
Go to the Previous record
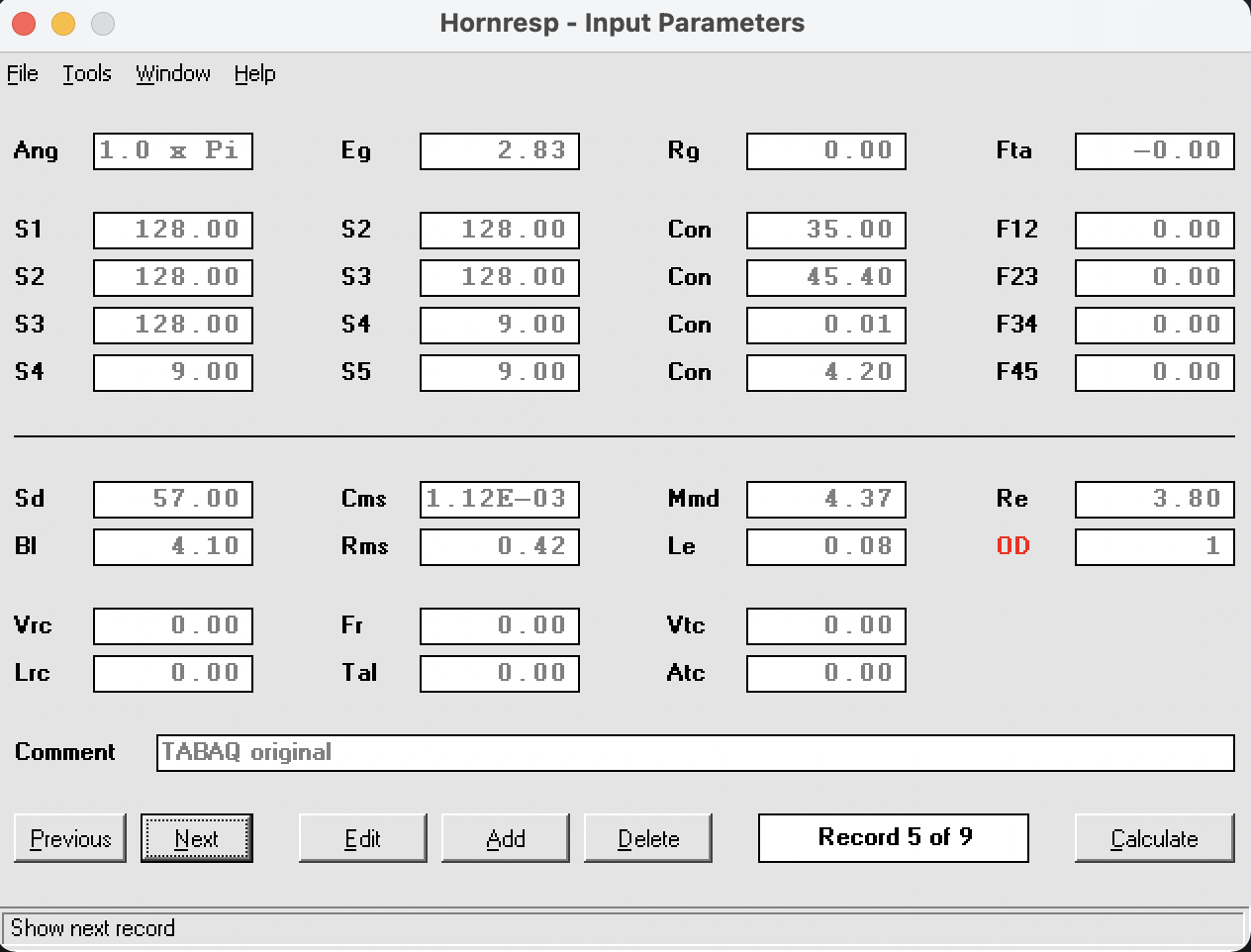pos(70,838)
